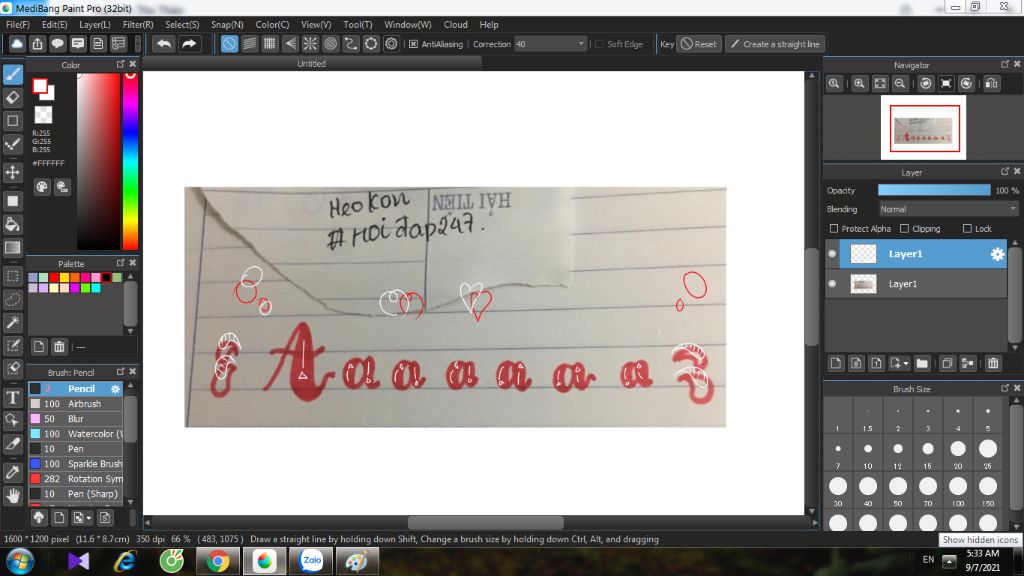Select the Fill rectangle tool
1024x576 pixels.
[x=12, y=200]
